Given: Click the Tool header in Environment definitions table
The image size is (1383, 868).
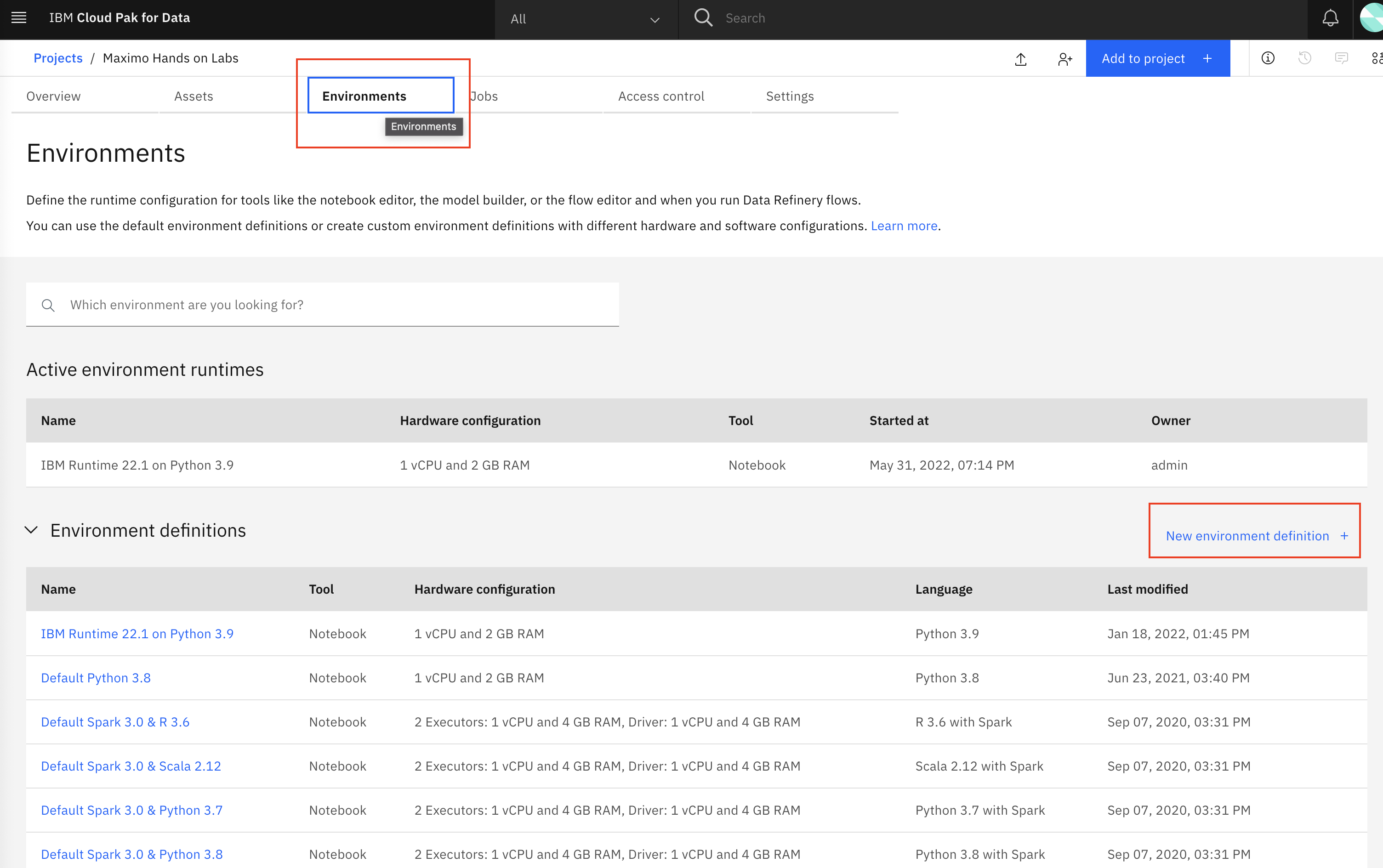Looking at the screenshot, I should point(321,590).
